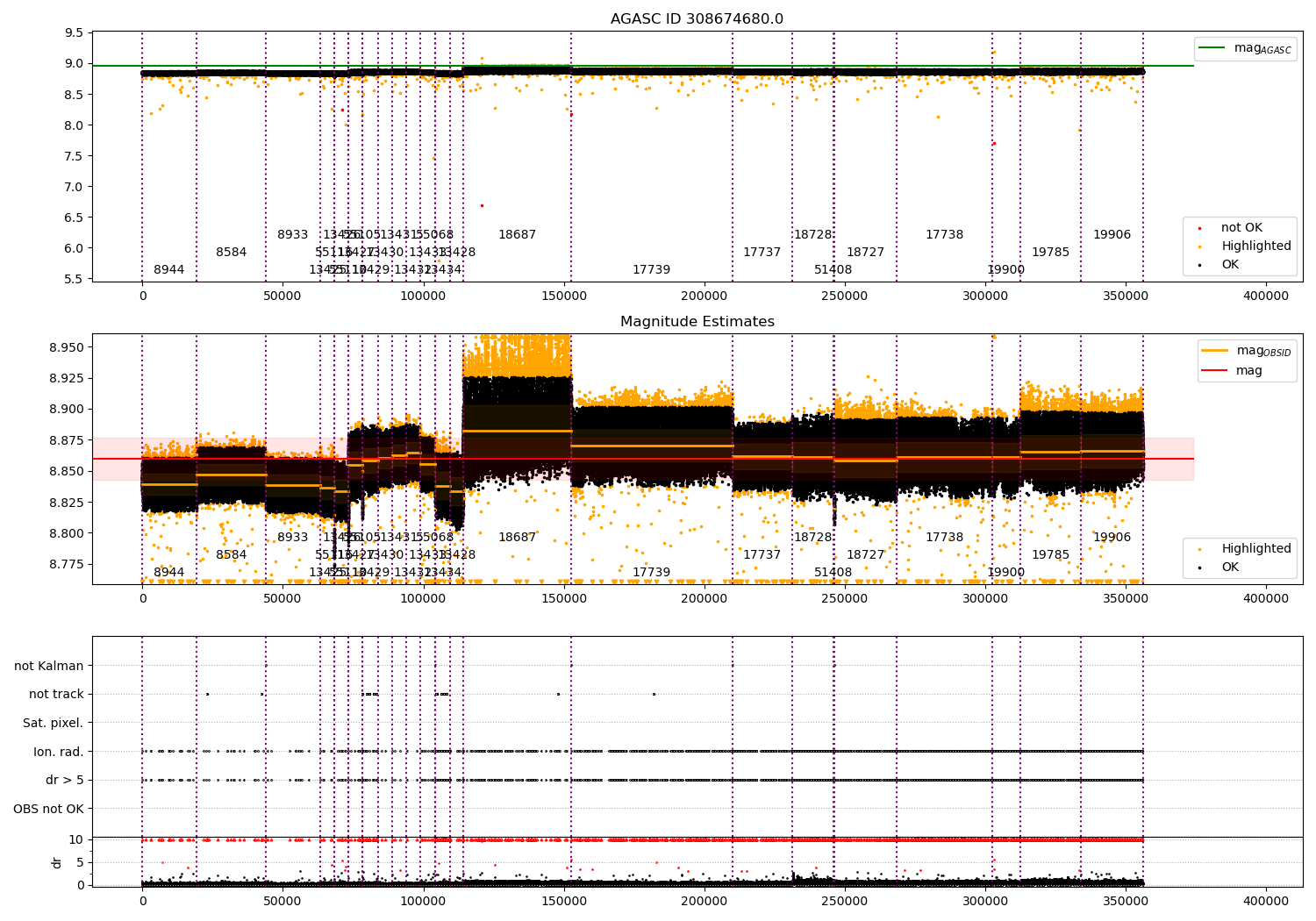Click the 8.825 y-axis tick label
Screen dimensions: 1316x921
point(67,503)
